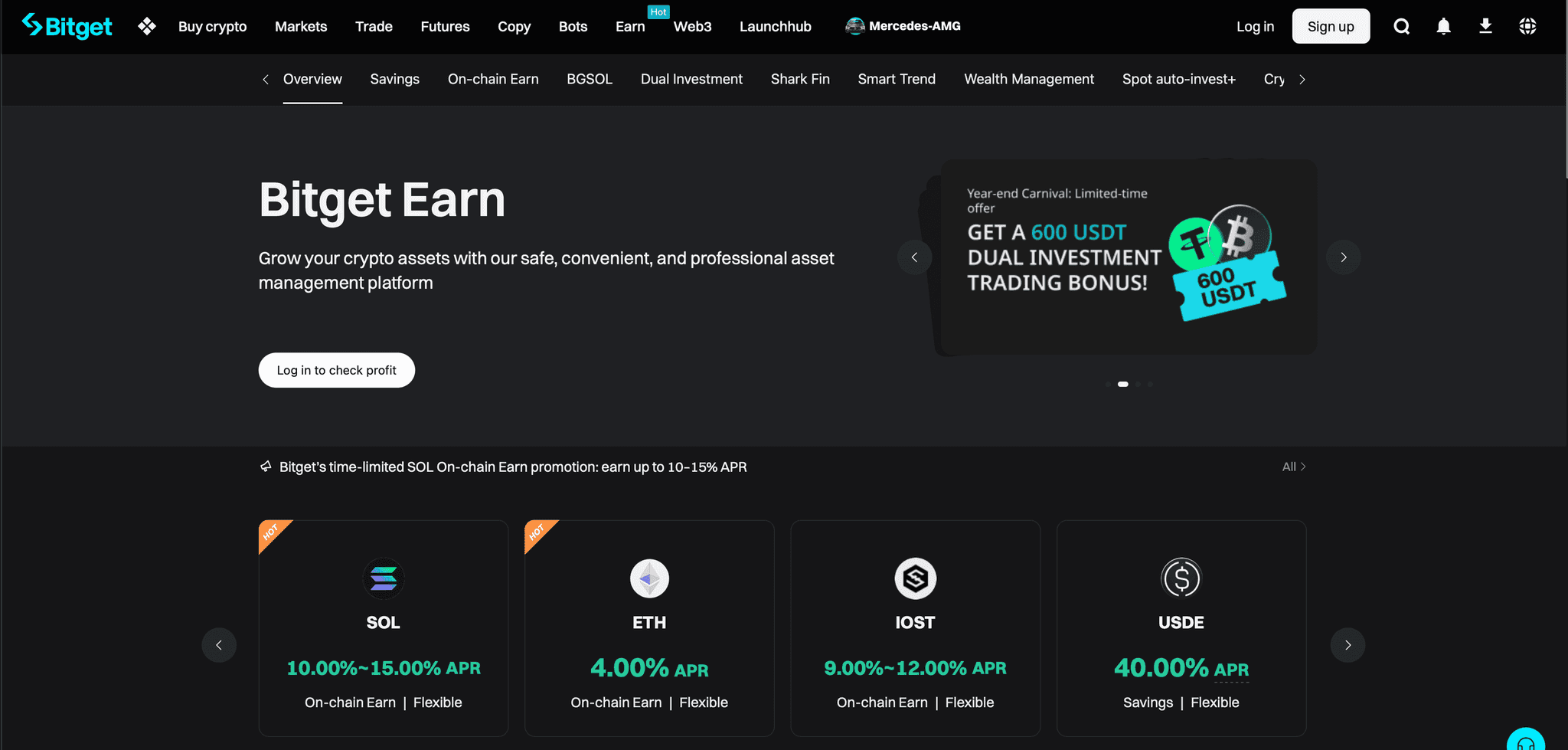
Task: Click the HOT badge on ETH card
Action: [537, 532]
